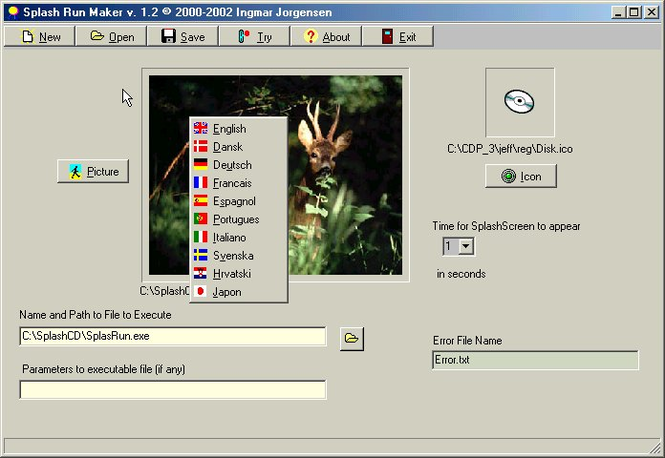
Task: Test the splash using the Try button
Action: [x=254, y=36]
